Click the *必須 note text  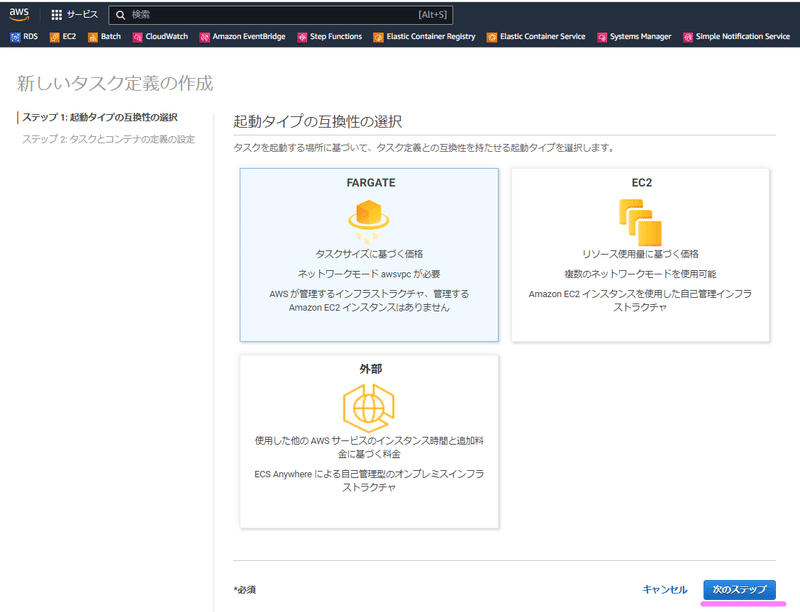coord(245,590)
